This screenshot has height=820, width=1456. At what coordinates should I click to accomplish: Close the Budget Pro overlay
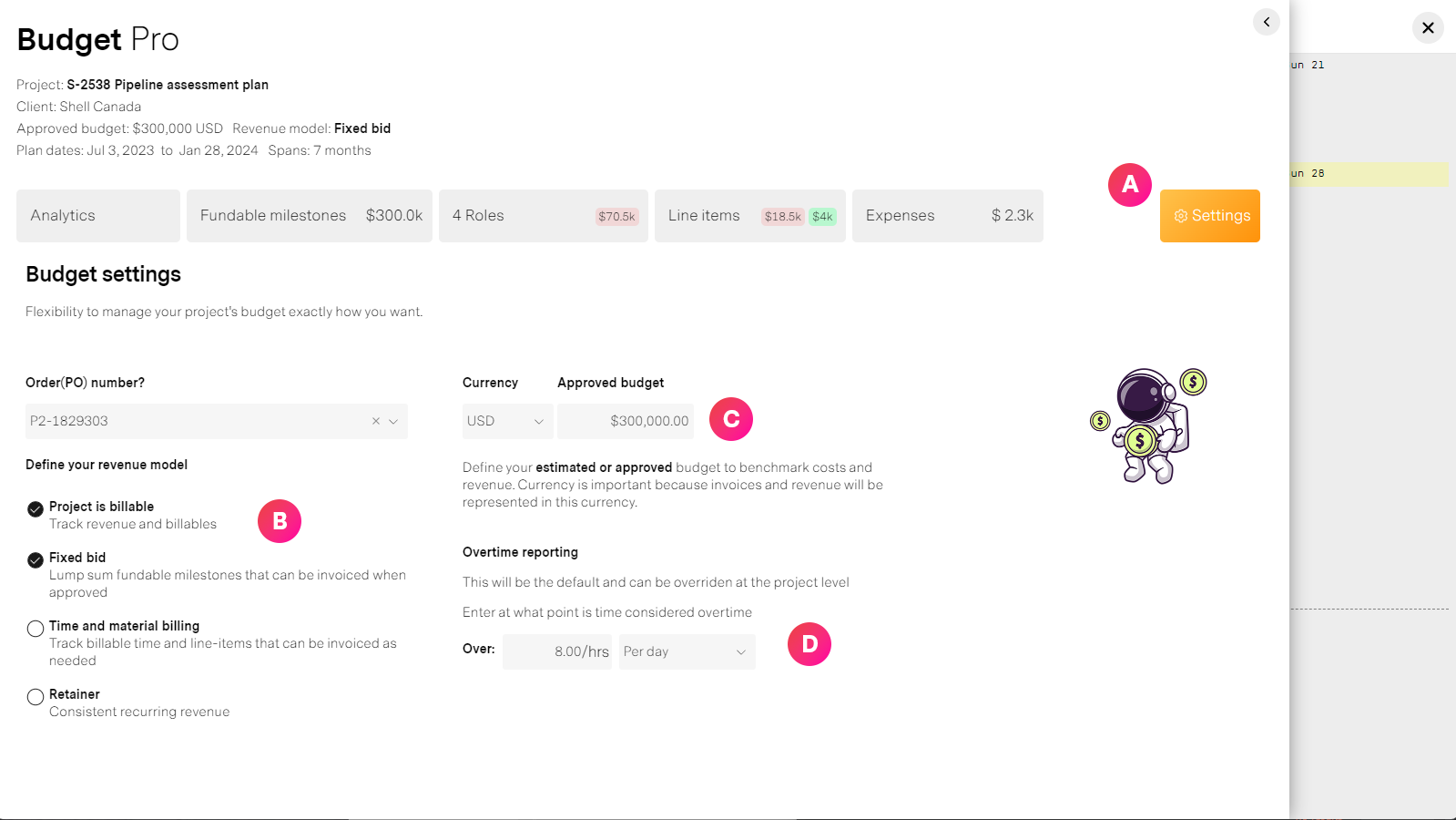(x=1426, y=27)
